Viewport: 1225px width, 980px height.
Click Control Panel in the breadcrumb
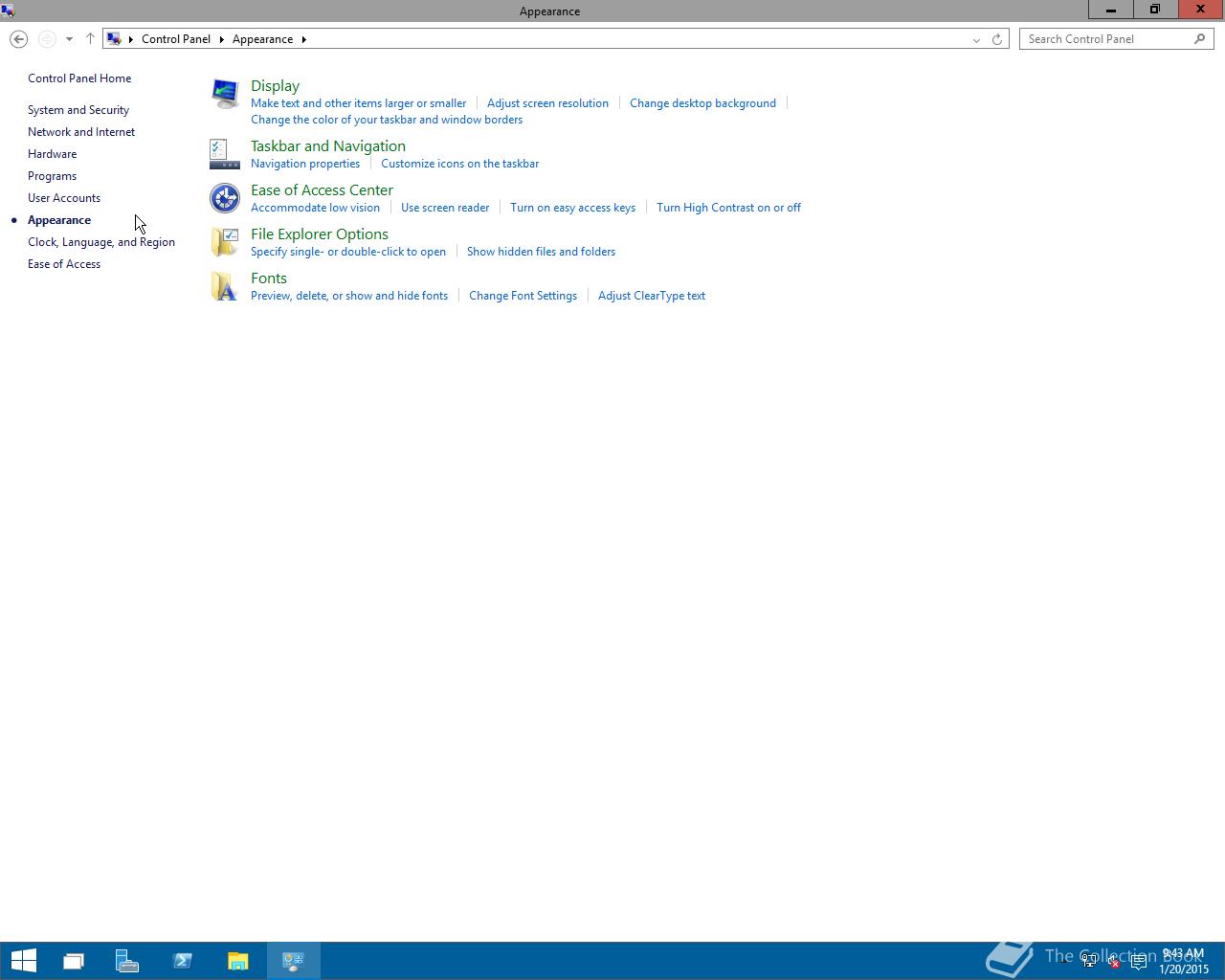click(x=176, y=39)
